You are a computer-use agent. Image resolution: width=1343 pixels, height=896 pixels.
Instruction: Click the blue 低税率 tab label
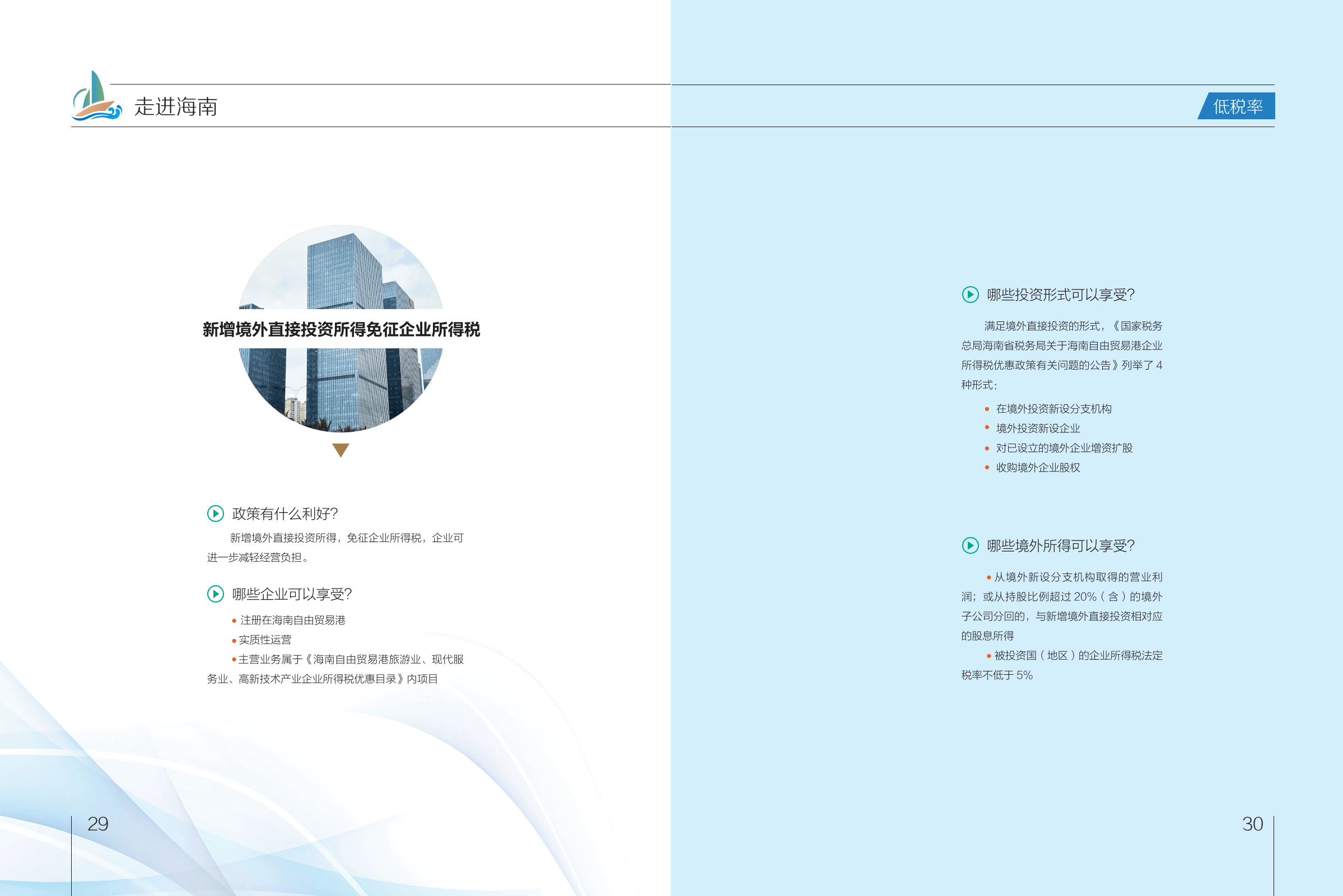(1237, 106)
